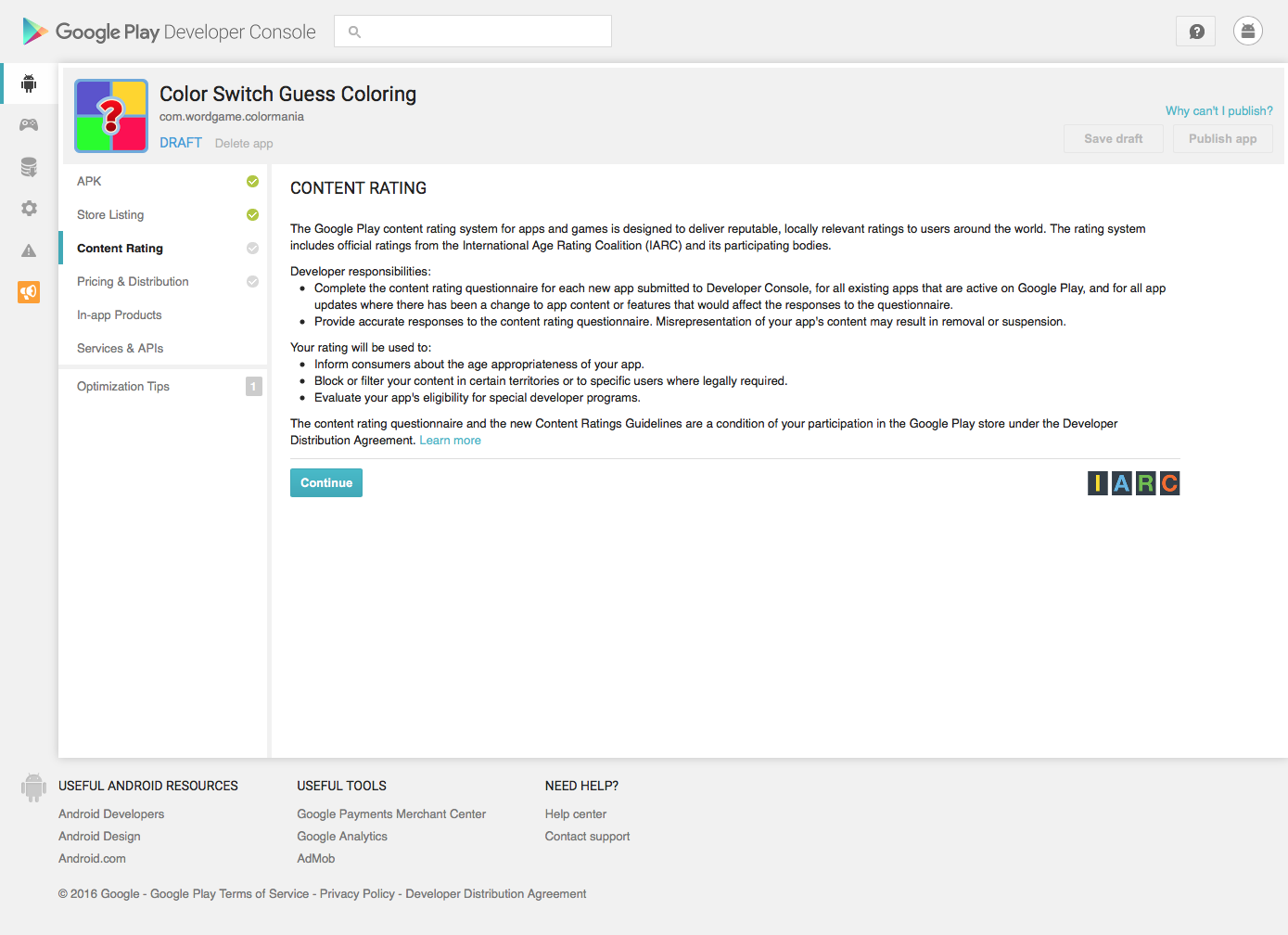Click the Color Switch app icon thumbnail
Screen dimensions: 1288x935
coord(111,116)
